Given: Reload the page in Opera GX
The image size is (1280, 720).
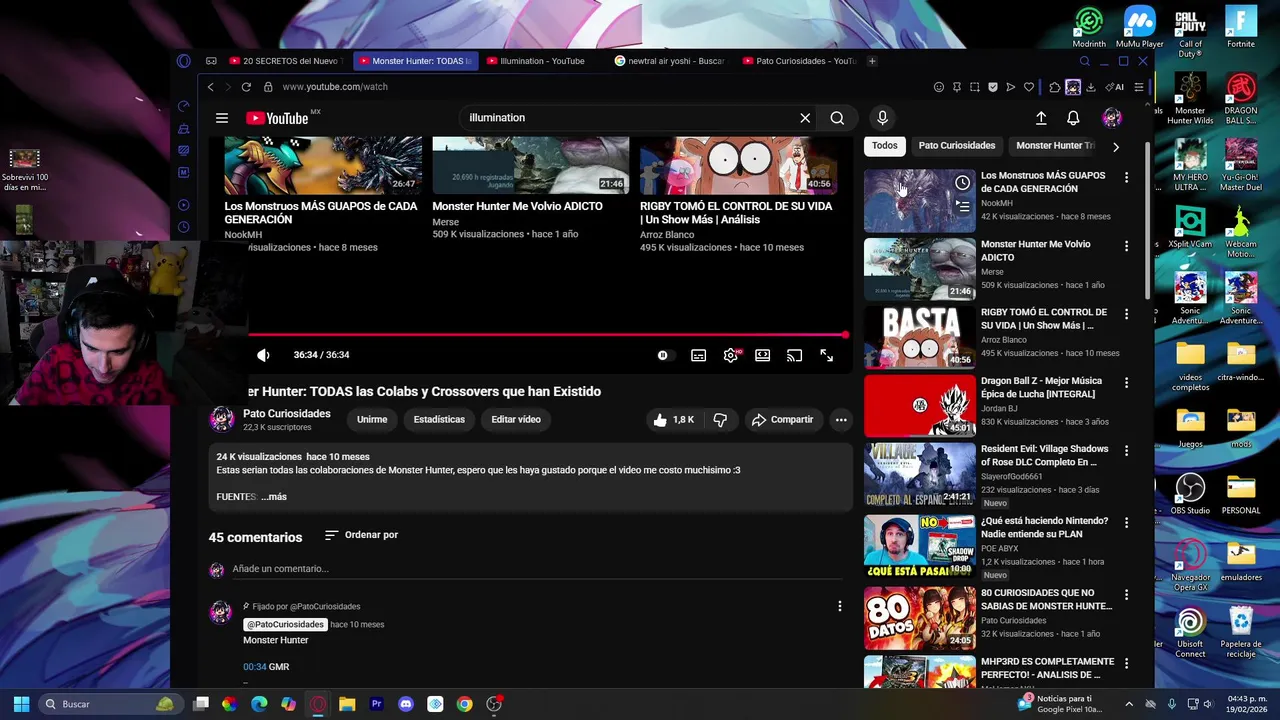Looking at the screenshot, I should point(246,87).
